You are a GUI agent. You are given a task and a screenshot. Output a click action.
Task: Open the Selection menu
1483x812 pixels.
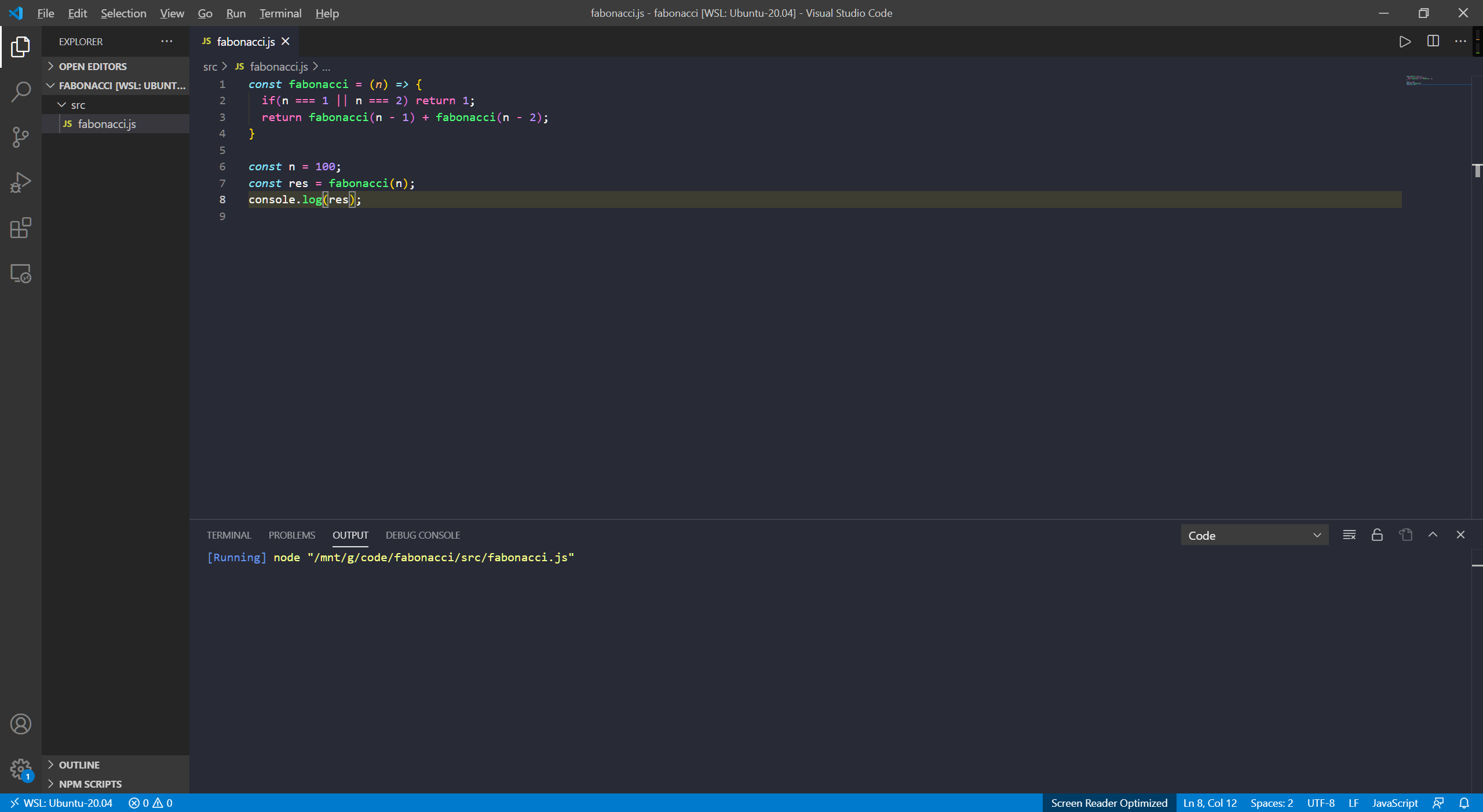point(123,13)
